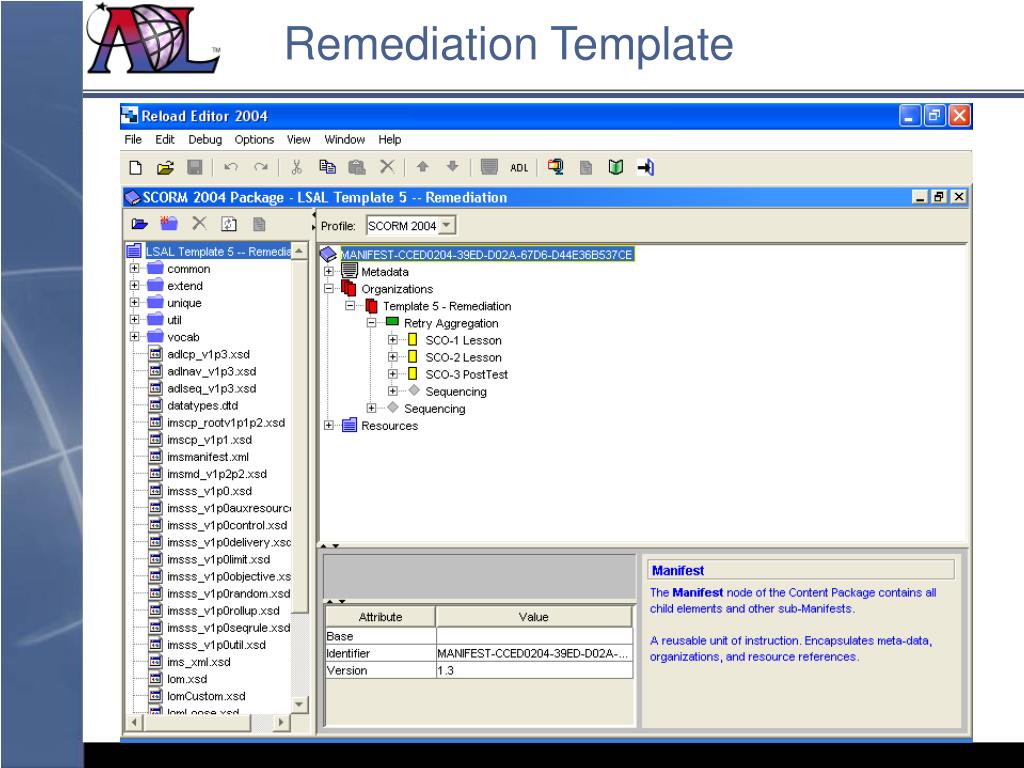Select the SCO-3 PostTest item
The image size is (1024, 768).
[466, 375]
